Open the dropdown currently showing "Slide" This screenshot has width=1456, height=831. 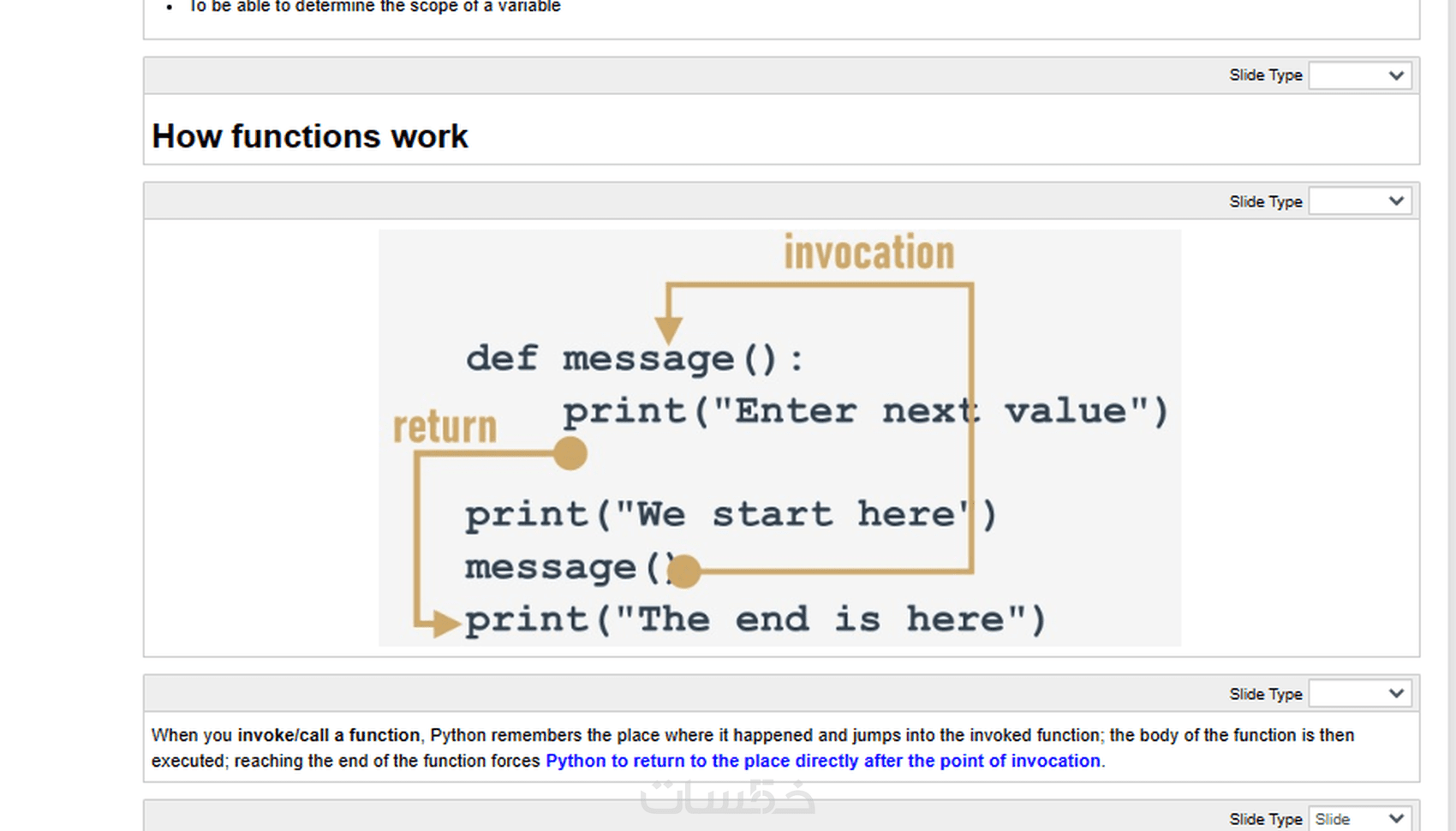(1359, 819)
